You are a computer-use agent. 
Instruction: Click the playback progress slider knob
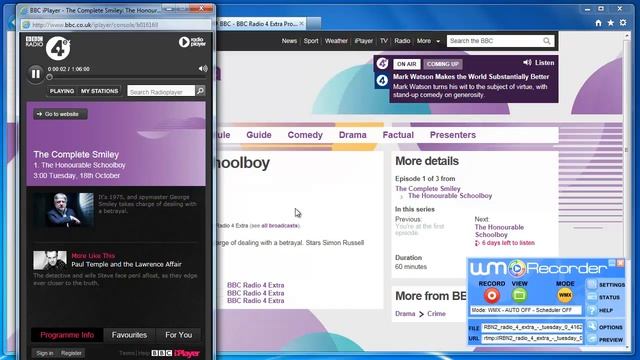(x=49, y=77)
